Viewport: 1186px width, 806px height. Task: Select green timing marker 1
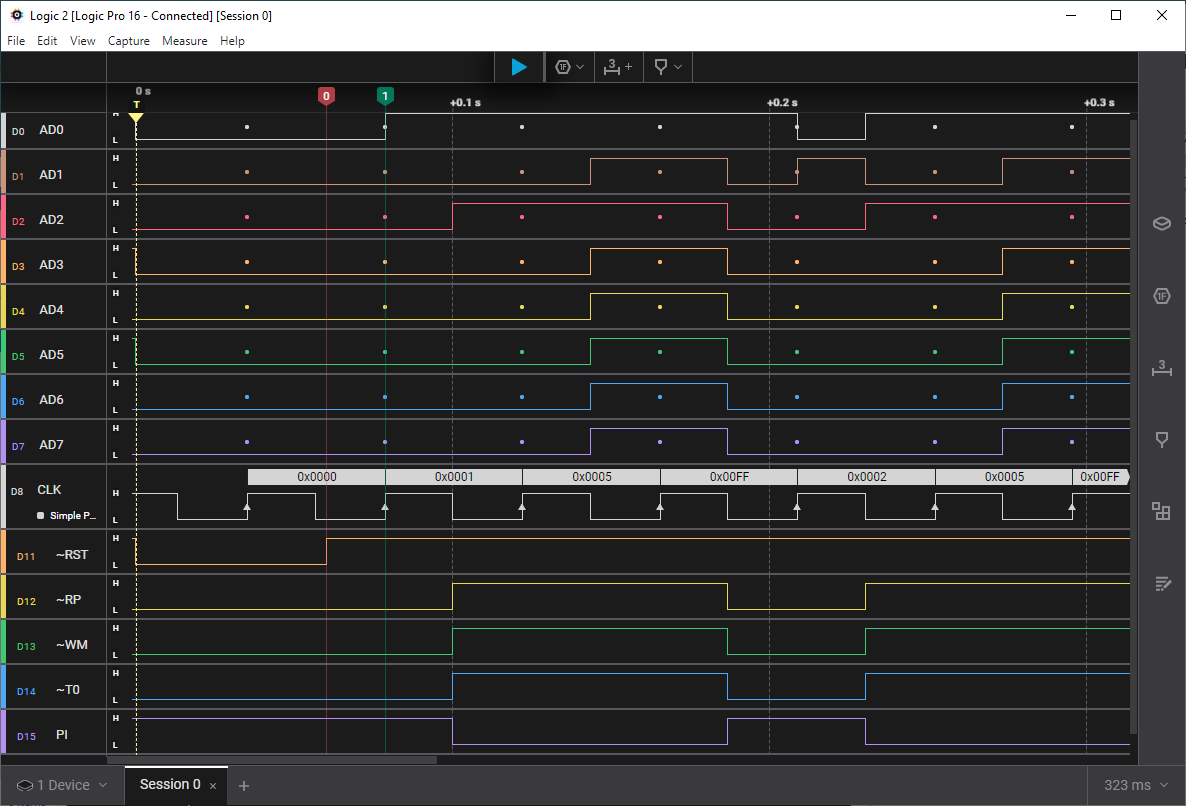pyautogui.click(x=385, y=96)
